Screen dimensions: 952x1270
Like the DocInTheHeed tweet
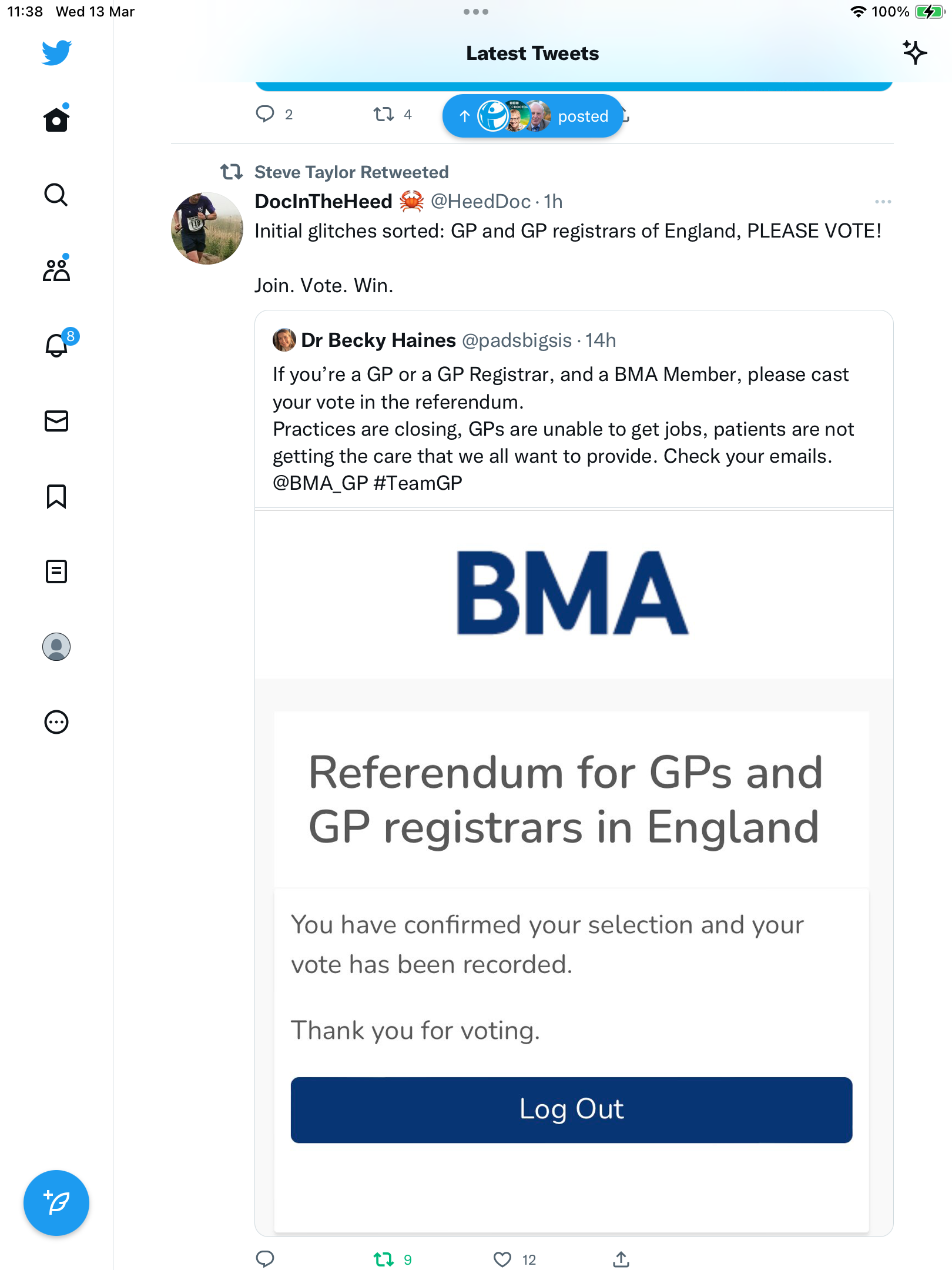point(514,1259)
